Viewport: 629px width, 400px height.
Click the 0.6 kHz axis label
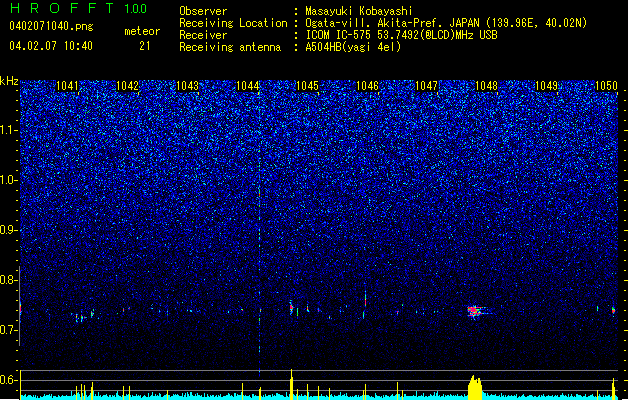(8, 380)
